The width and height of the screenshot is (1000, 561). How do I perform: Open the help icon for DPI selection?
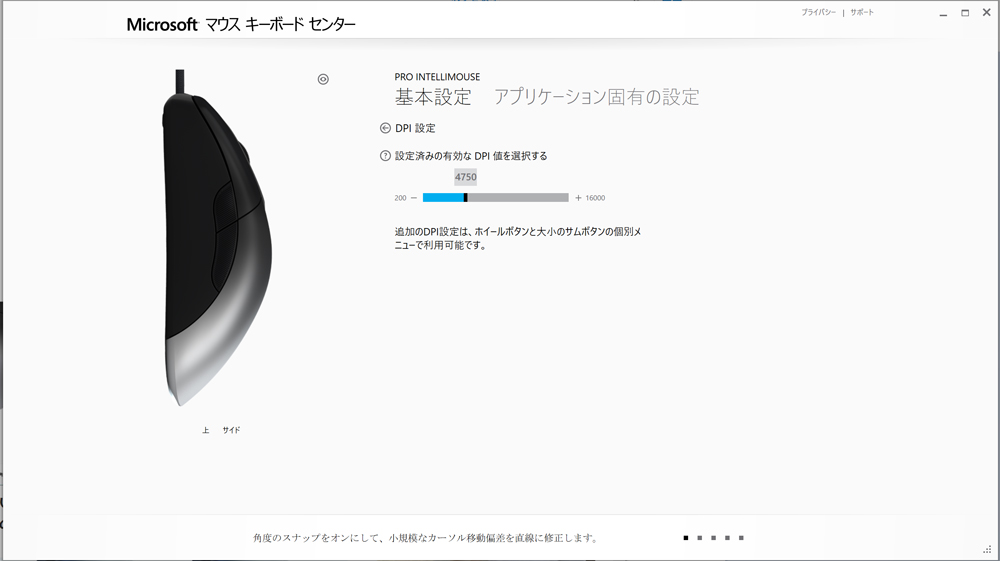click(385, 156)
